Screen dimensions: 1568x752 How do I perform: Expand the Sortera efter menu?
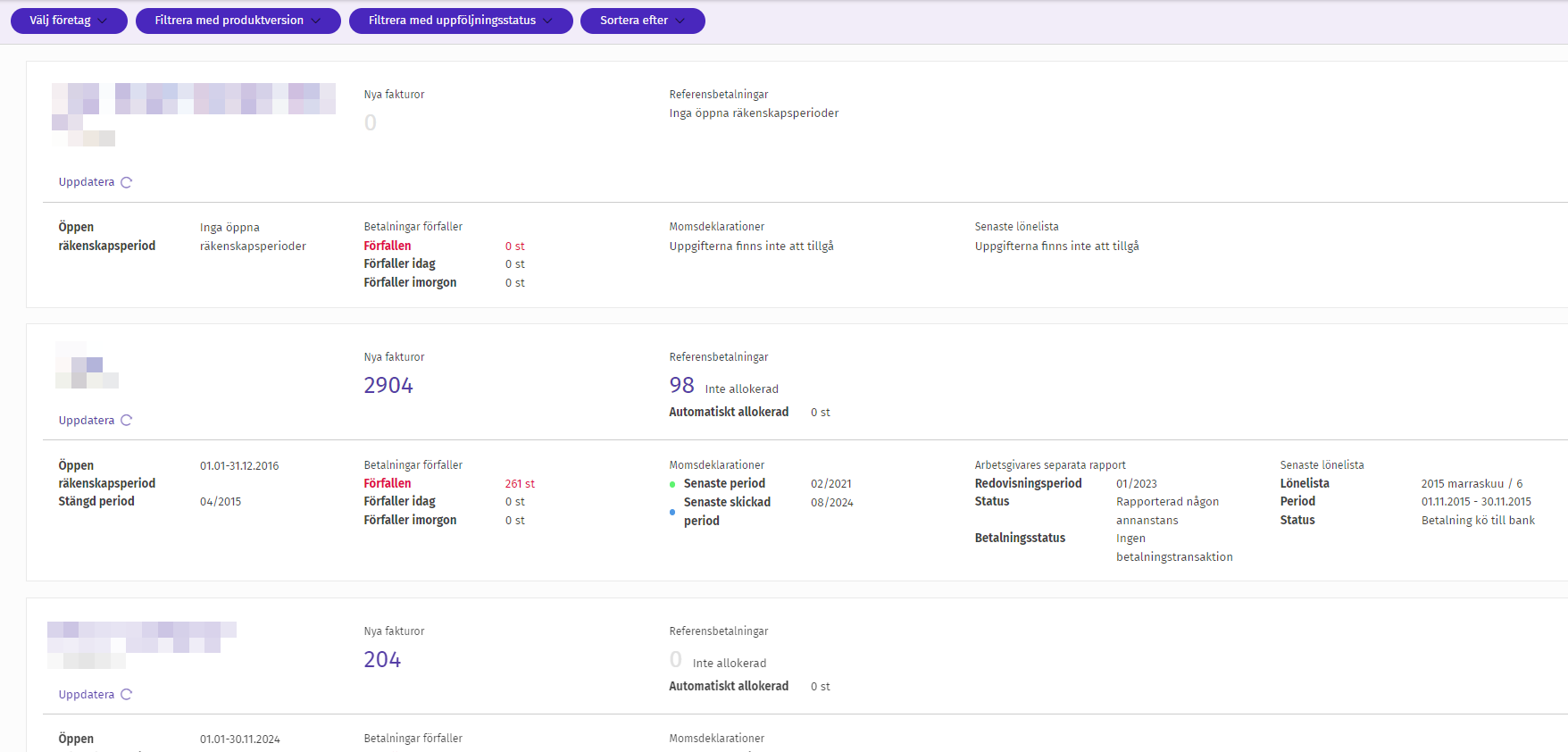point(643,21)
